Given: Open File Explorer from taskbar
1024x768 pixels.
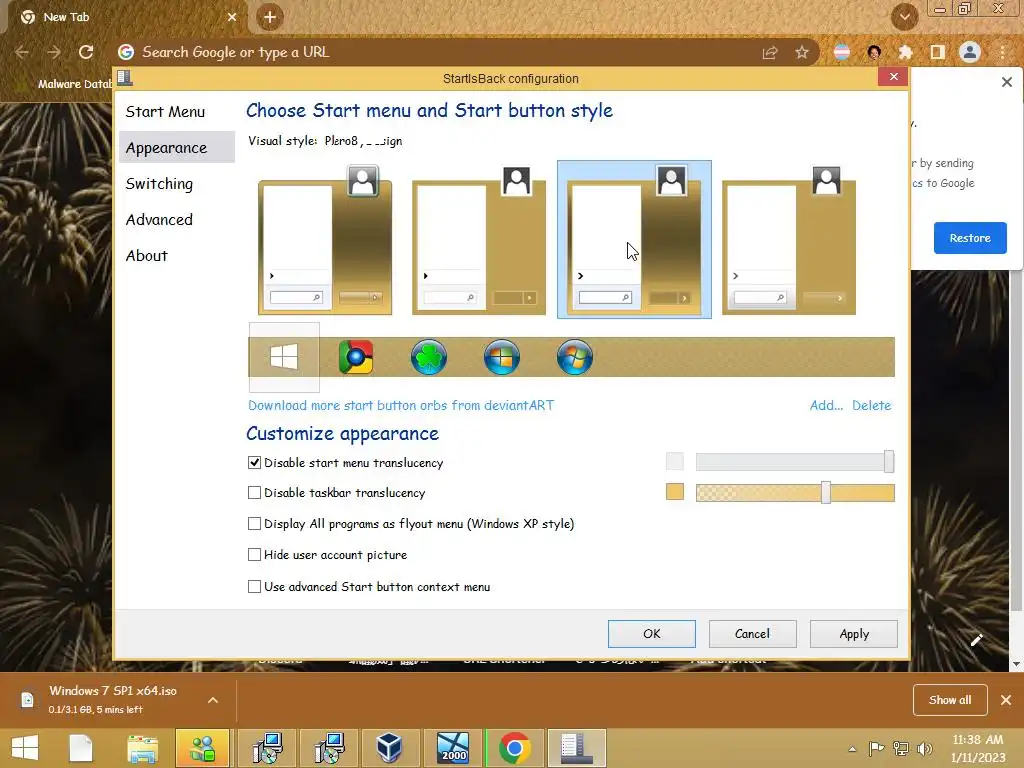Looking at the screenshot, I should pyautogui.click(x=142, y=748).
